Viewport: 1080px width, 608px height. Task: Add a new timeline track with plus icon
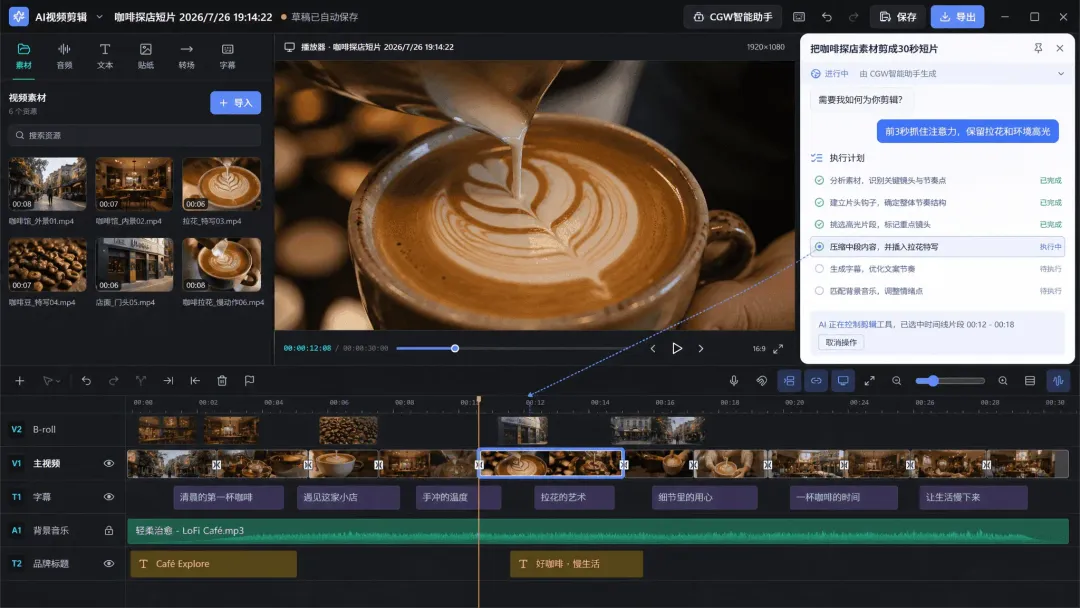(19, 381)
